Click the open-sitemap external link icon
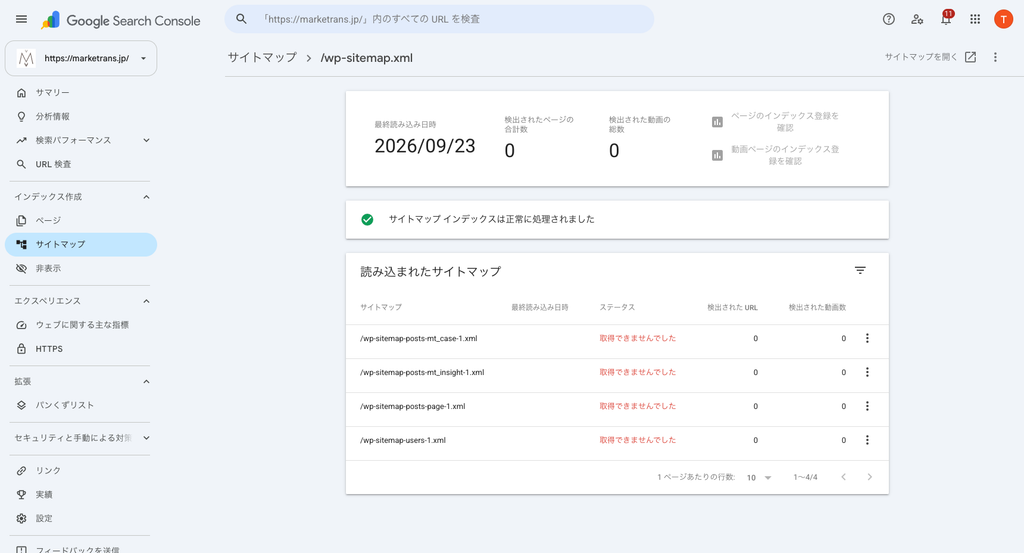 pyautogui.click(x=970, y=57)
